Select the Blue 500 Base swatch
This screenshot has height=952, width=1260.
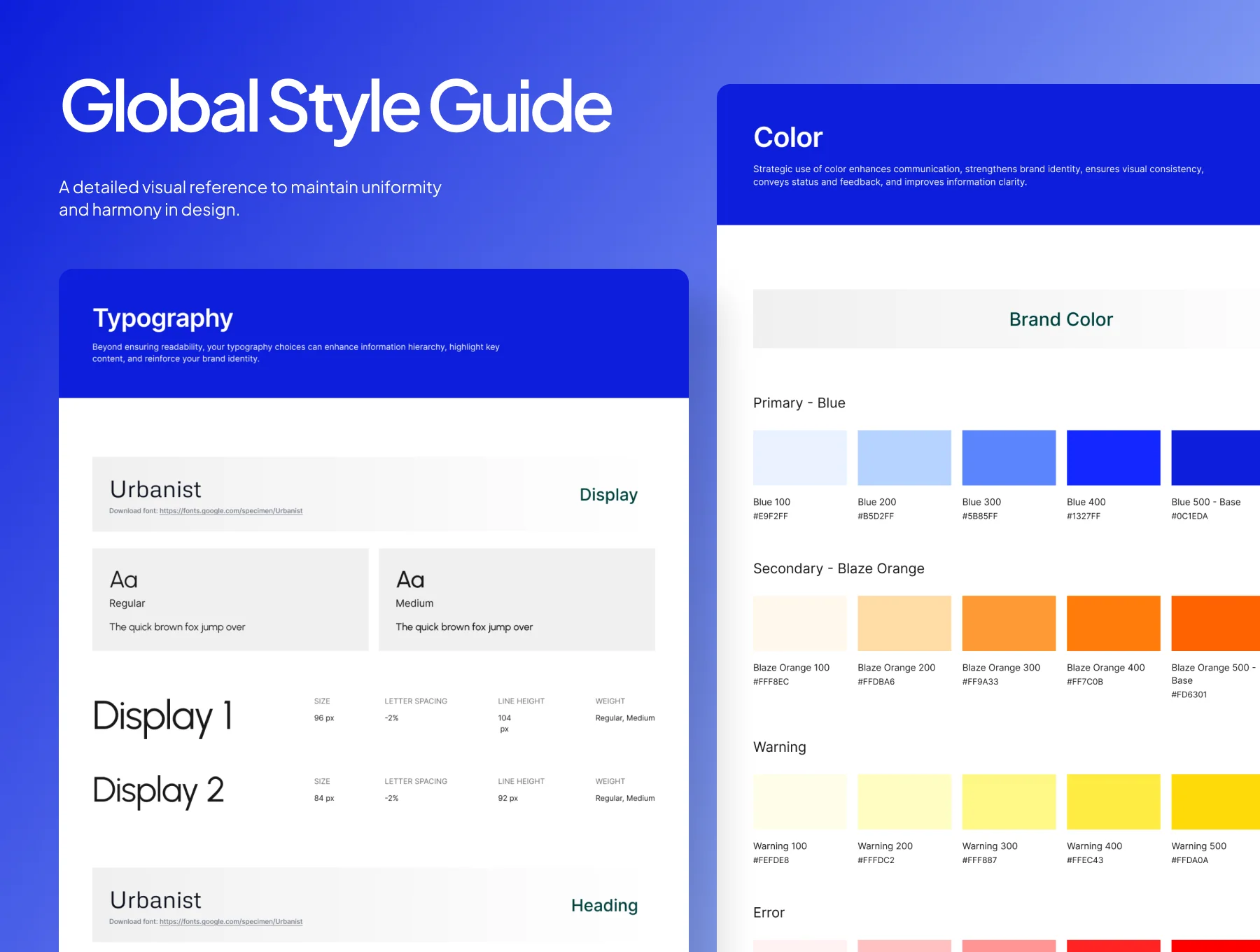1216,458
